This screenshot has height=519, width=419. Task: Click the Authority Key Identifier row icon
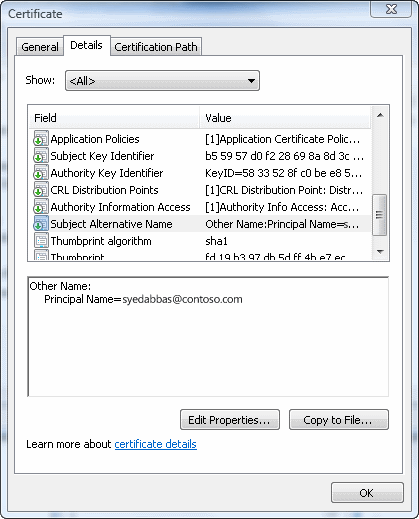click(x=41, y=173)
